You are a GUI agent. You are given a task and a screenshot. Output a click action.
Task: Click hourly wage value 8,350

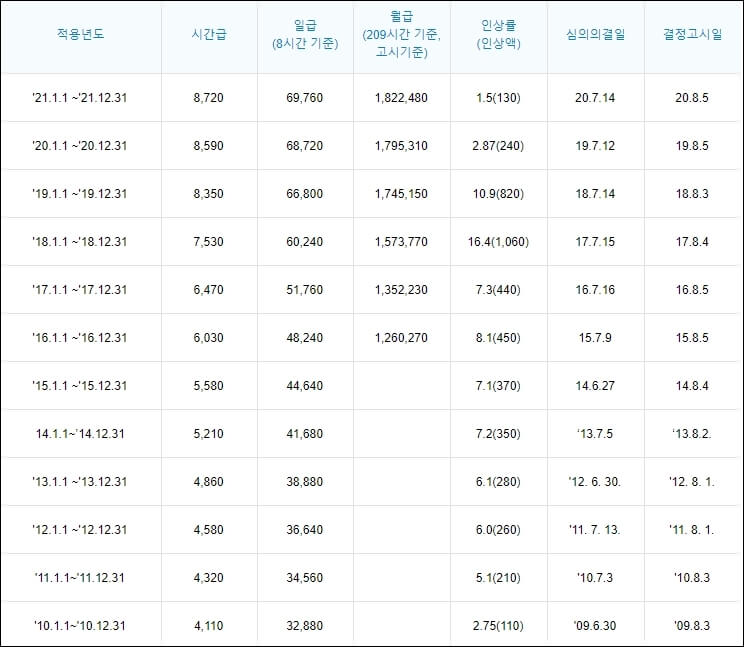(208, 194)
